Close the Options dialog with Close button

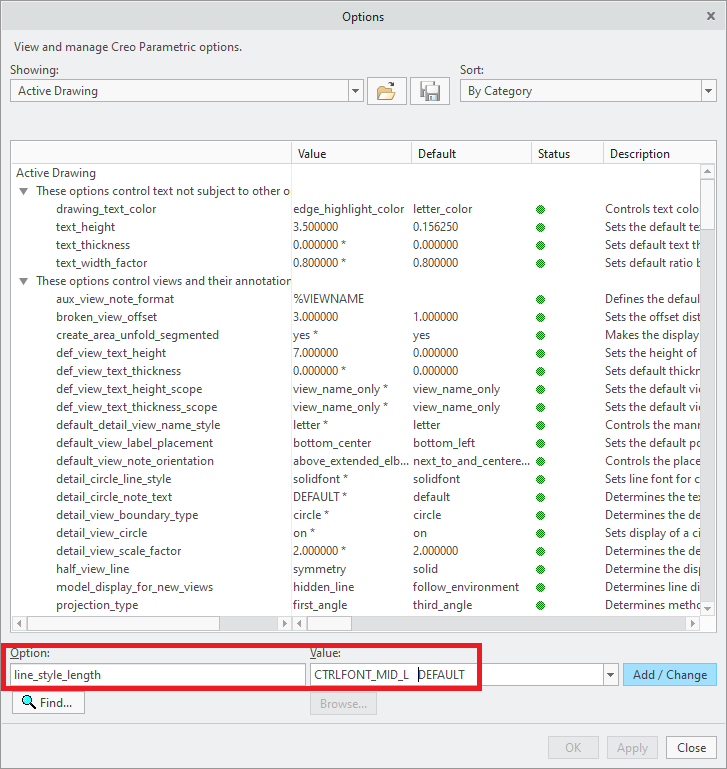(691, 747)
